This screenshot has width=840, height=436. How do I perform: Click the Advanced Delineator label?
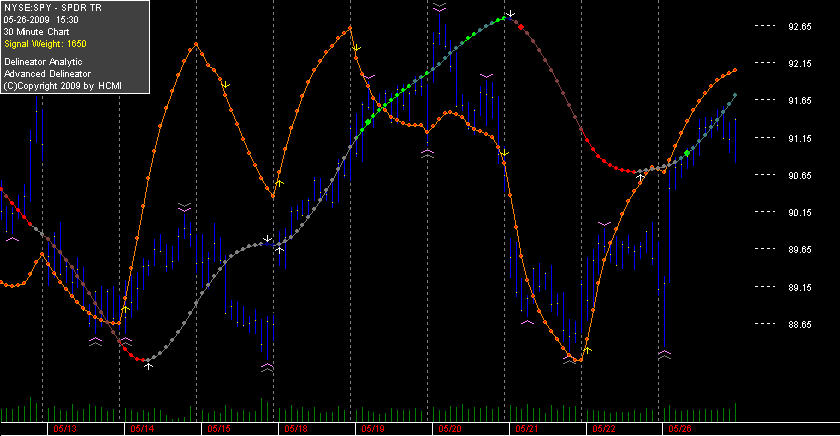point(47,74)
